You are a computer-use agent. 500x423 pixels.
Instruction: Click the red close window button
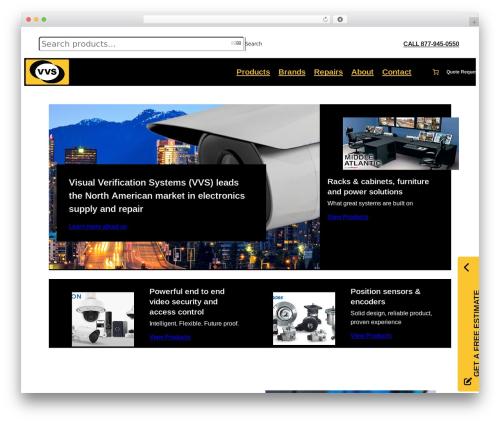coord(29,20)
